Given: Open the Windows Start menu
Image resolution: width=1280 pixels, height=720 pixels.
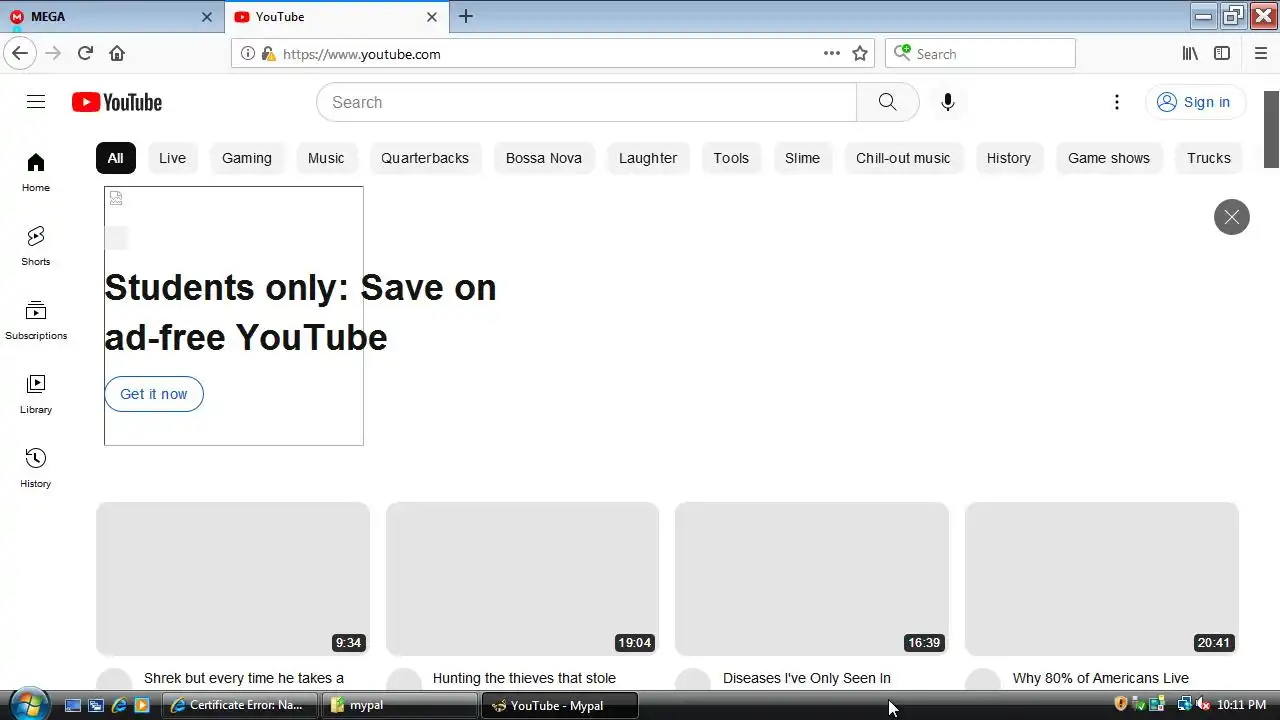Looking at the screenshot, I should [x=28, y=704].
